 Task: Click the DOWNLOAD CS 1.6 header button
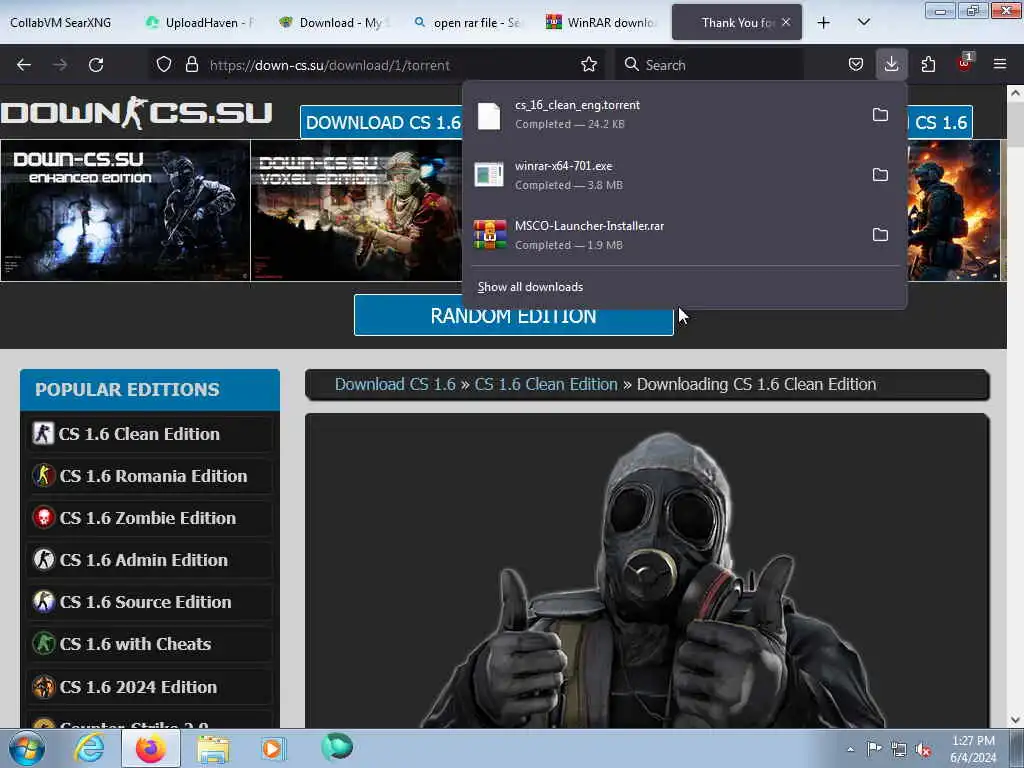point(383,122)
